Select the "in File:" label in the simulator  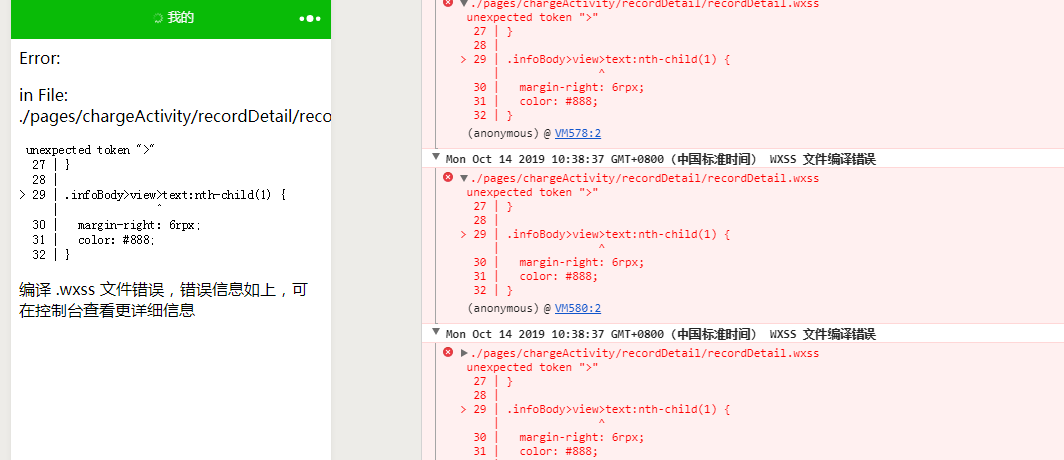coord(43,96)
